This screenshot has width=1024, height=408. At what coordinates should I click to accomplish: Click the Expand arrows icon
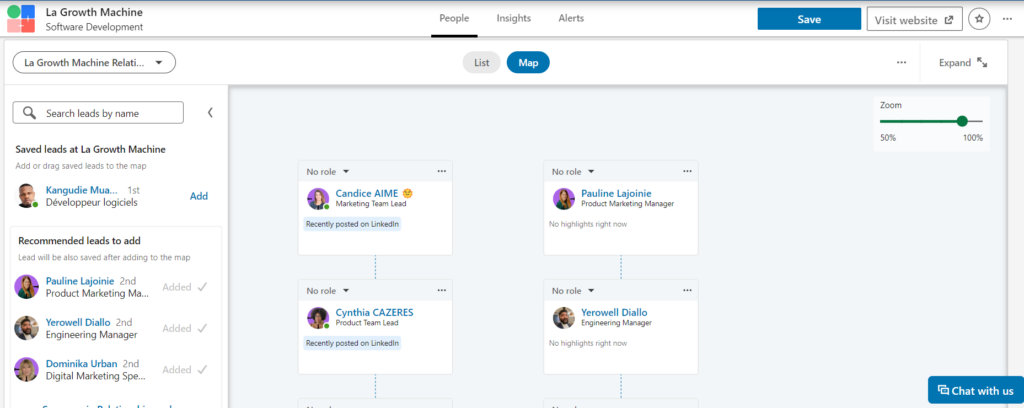(982, 63)
